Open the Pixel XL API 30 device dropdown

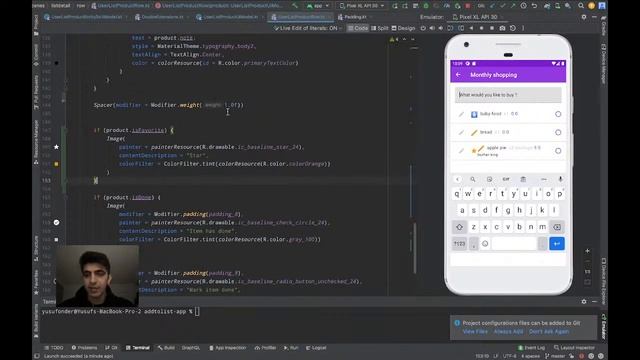tap(362, 6)
